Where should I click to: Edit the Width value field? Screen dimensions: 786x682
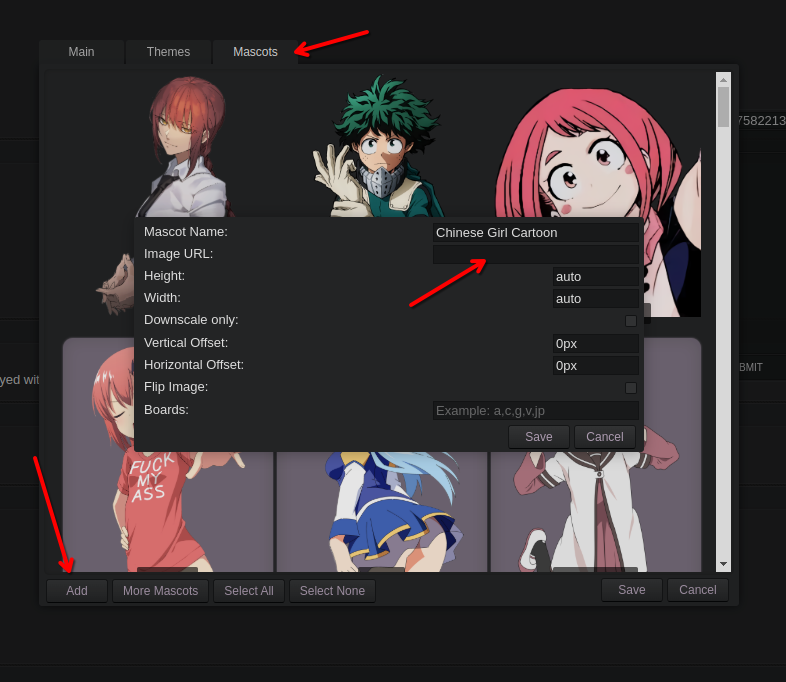tap(596, 299)
